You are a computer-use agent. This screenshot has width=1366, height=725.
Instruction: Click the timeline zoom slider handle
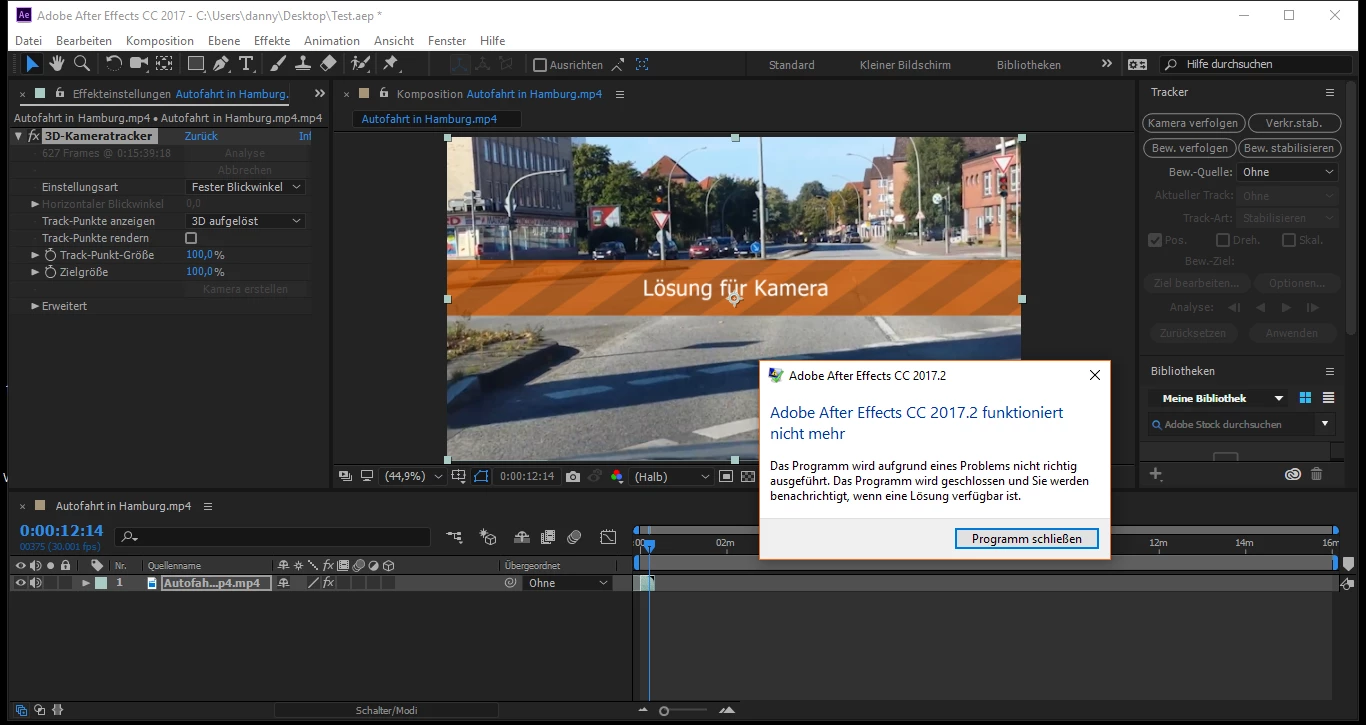tap(664, 711)
